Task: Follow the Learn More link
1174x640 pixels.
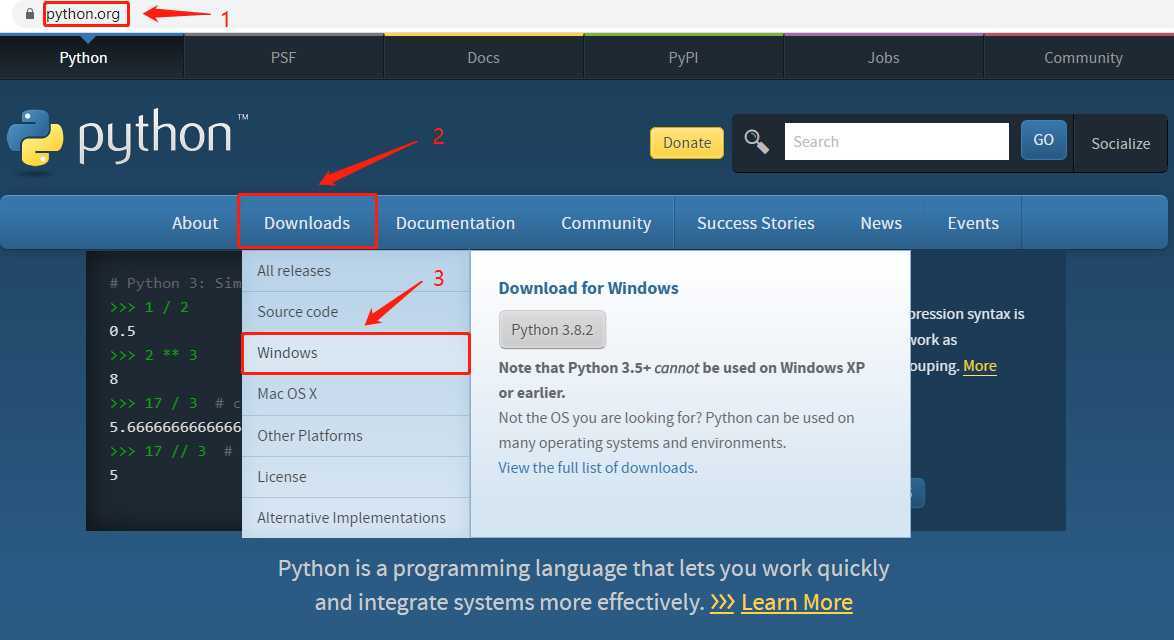Action: pos(796,603)
